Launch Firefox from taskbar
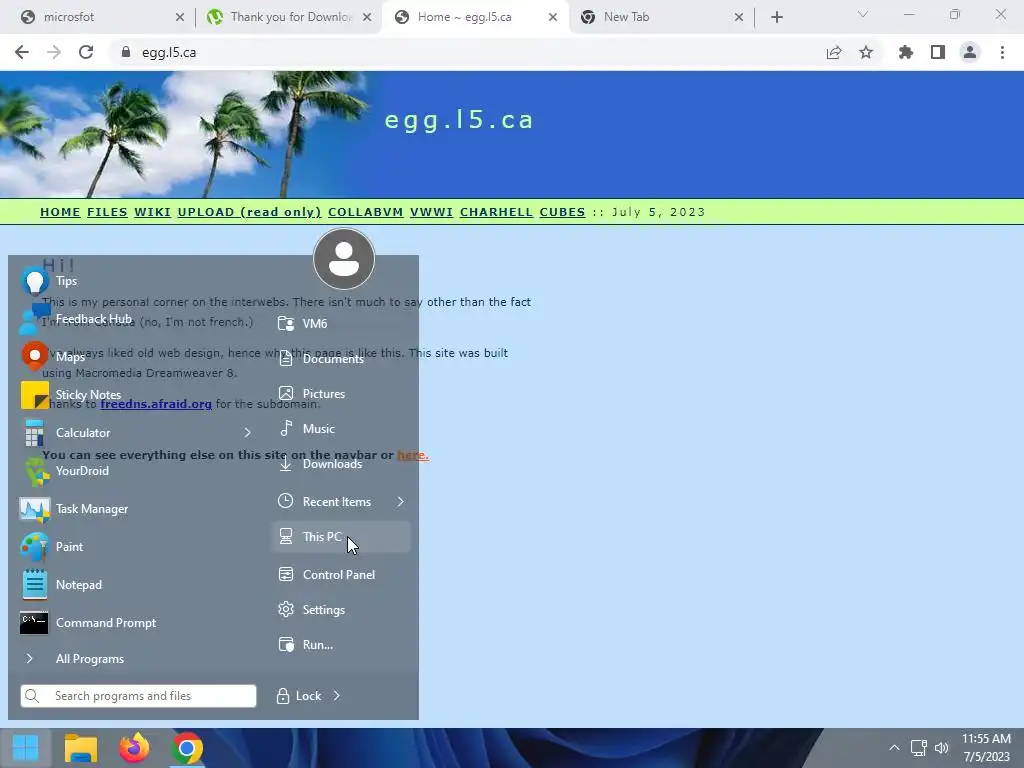The width and height of the screenshot is (1024, 768). [134, 748]
